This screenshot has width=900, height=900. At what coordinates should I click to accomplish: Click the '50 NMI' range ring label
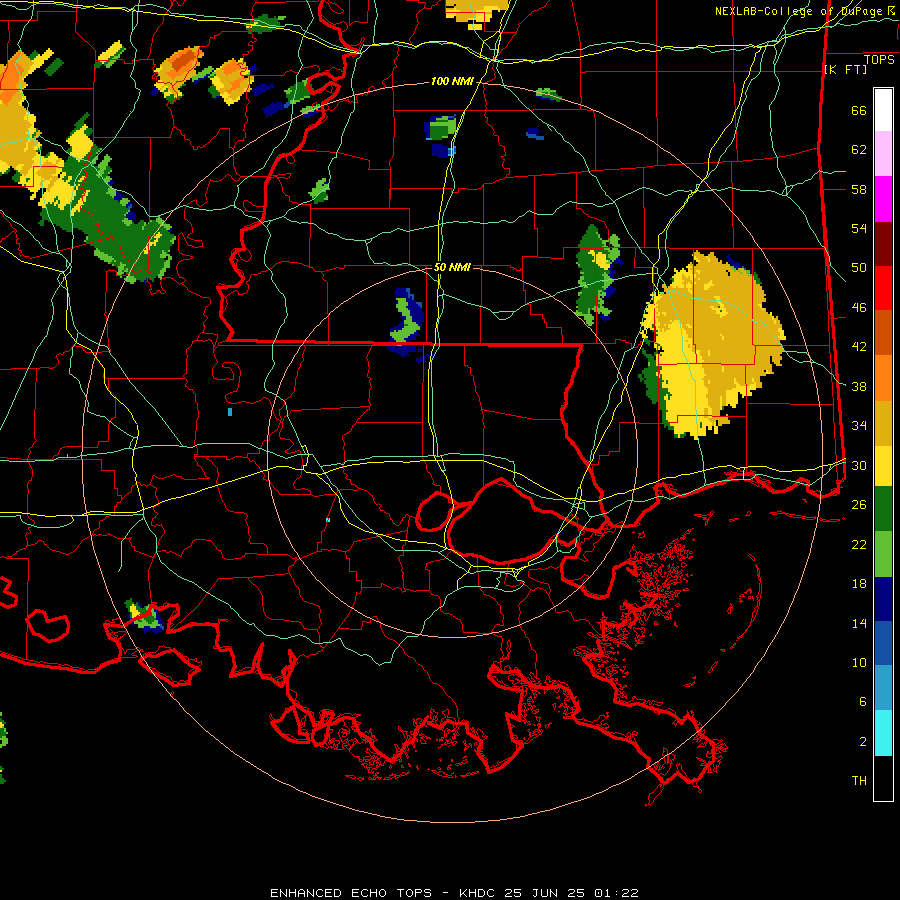[452, 267]
